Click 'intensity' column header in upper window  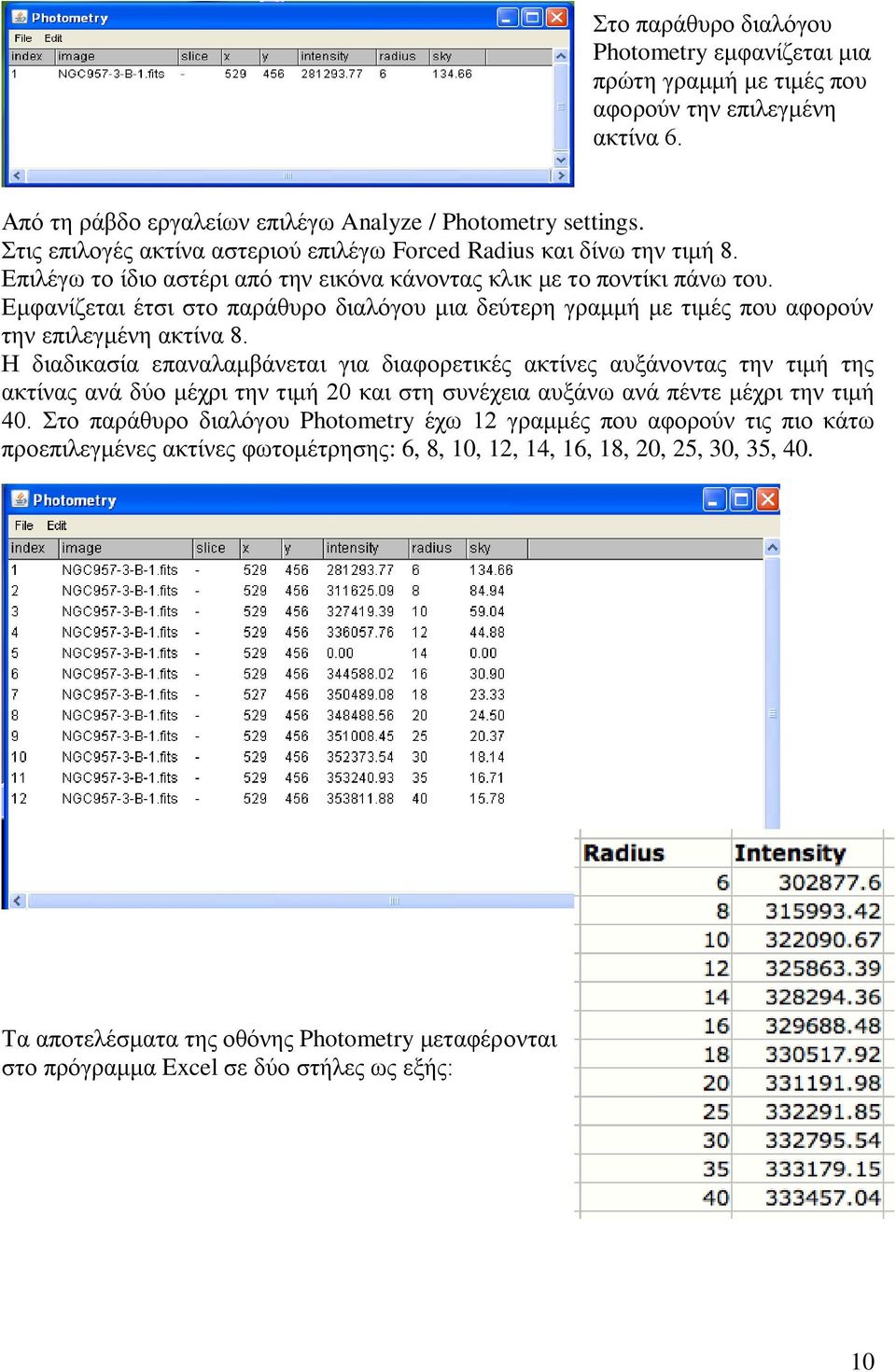(336, 57)
